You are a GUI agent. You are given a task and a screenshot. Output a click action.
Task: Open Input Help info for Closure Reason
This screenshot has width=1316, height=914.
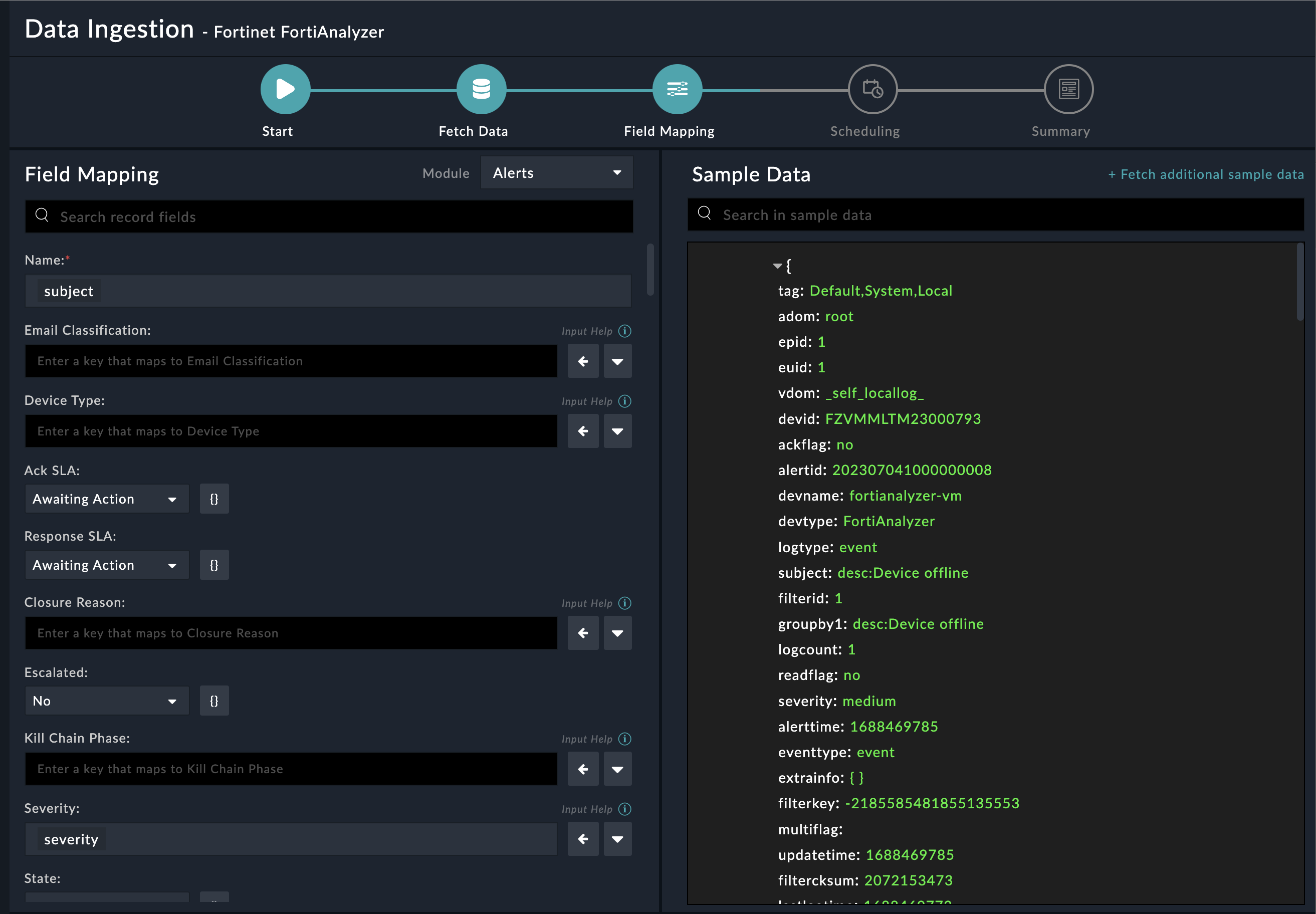(625, 603)
